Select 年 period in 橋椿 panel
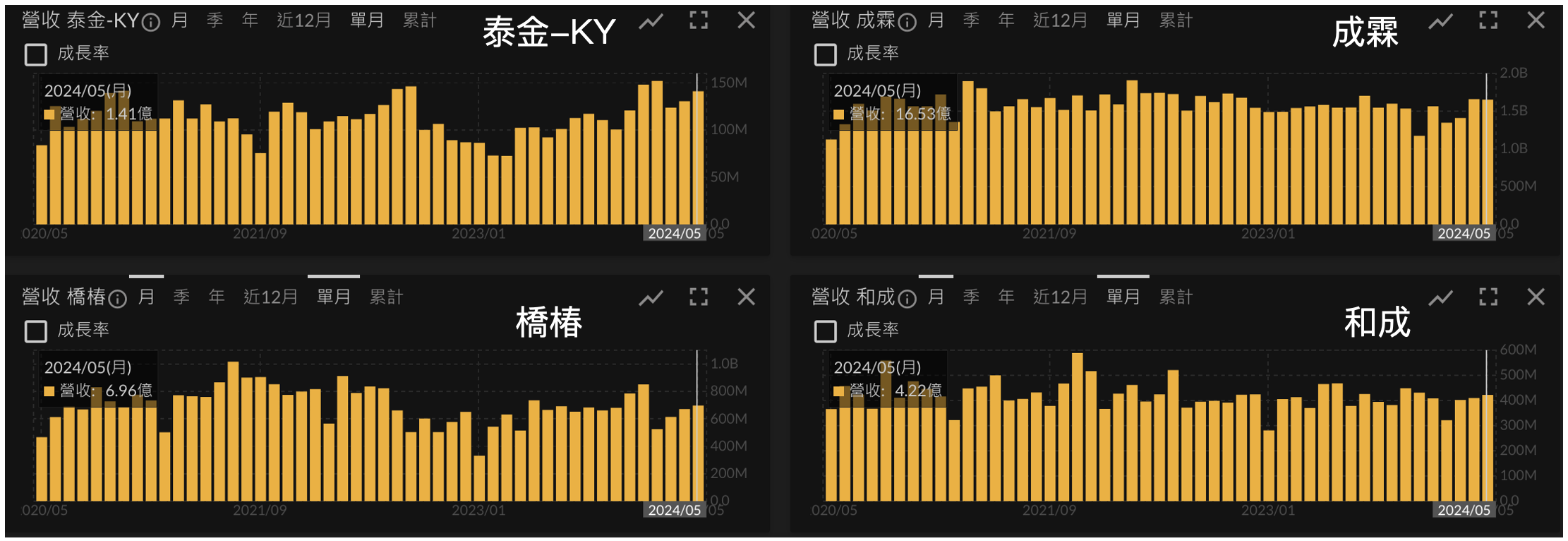 (217, 297)
